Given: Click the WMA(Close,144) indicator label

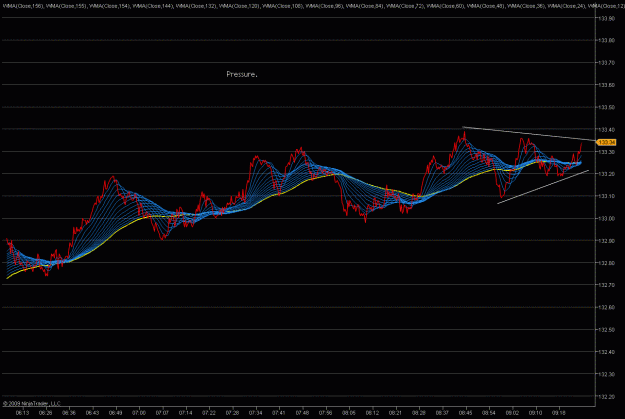Looking at the screenshot, I should pos(152,6).
